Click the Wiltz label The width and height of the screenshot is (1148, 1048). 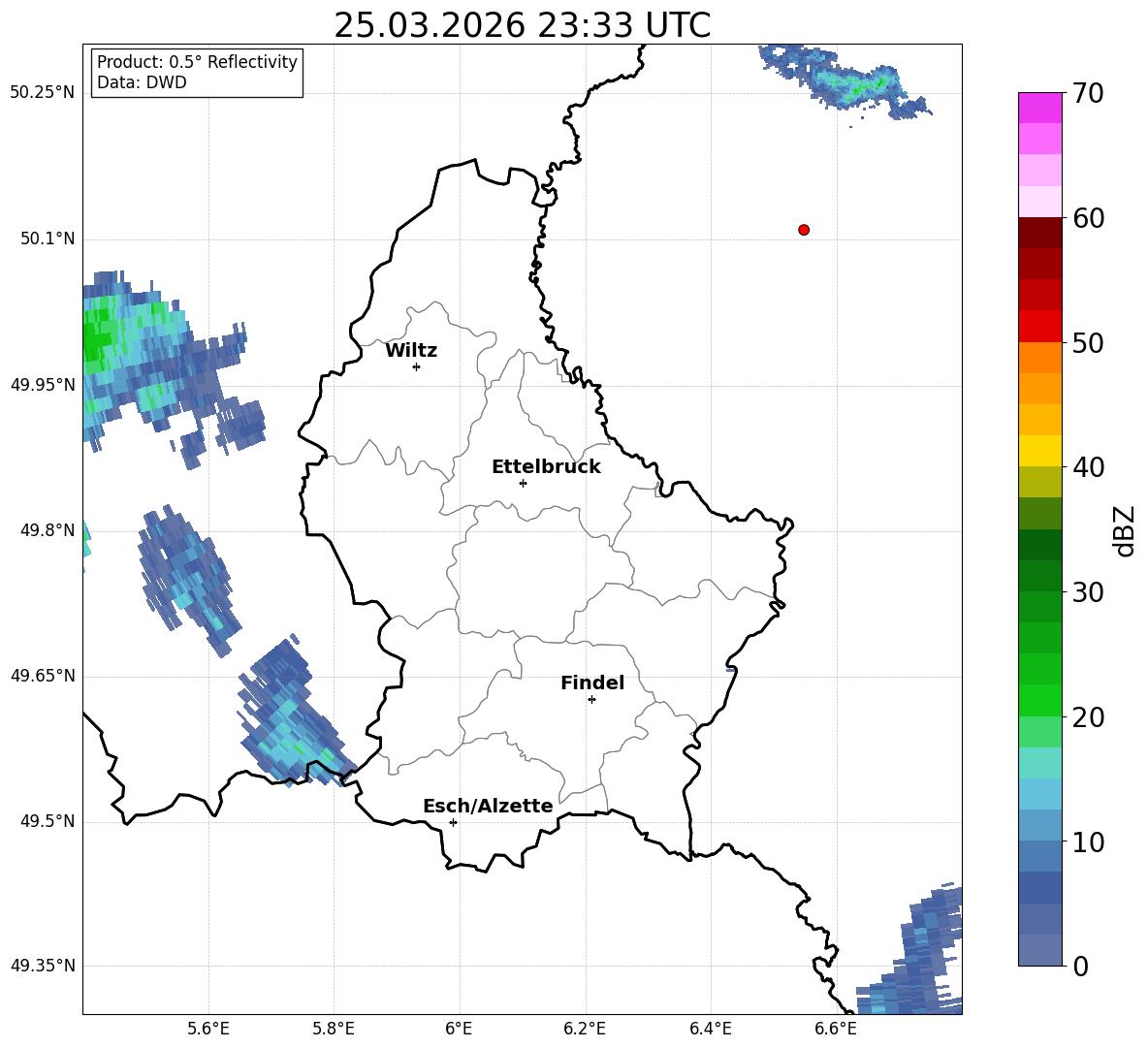411,351
